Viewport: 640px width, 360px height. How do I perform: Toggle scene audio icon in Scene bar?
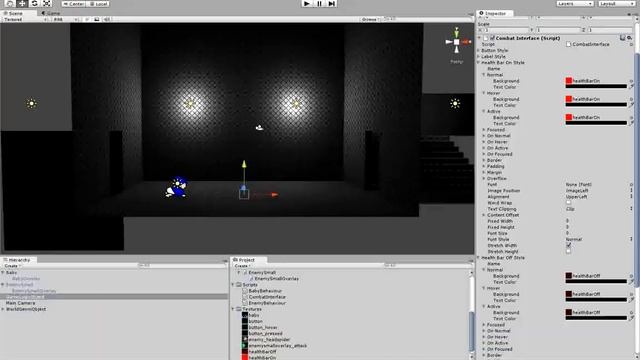point(107,19)
